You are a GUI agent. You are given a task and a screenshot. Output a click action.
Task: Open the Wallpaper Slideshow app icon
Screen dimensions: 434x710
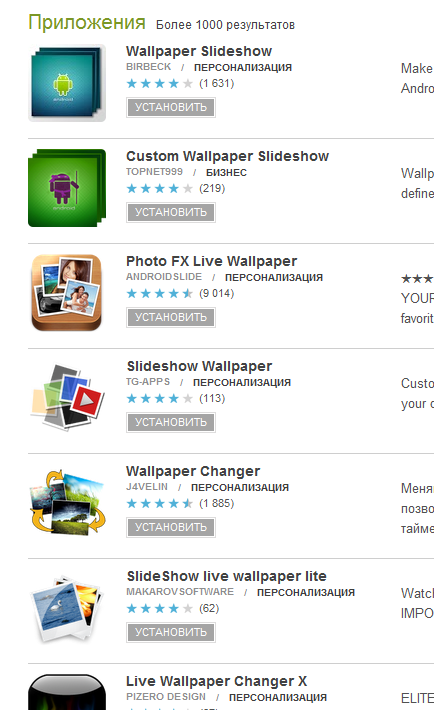[67, 83]
